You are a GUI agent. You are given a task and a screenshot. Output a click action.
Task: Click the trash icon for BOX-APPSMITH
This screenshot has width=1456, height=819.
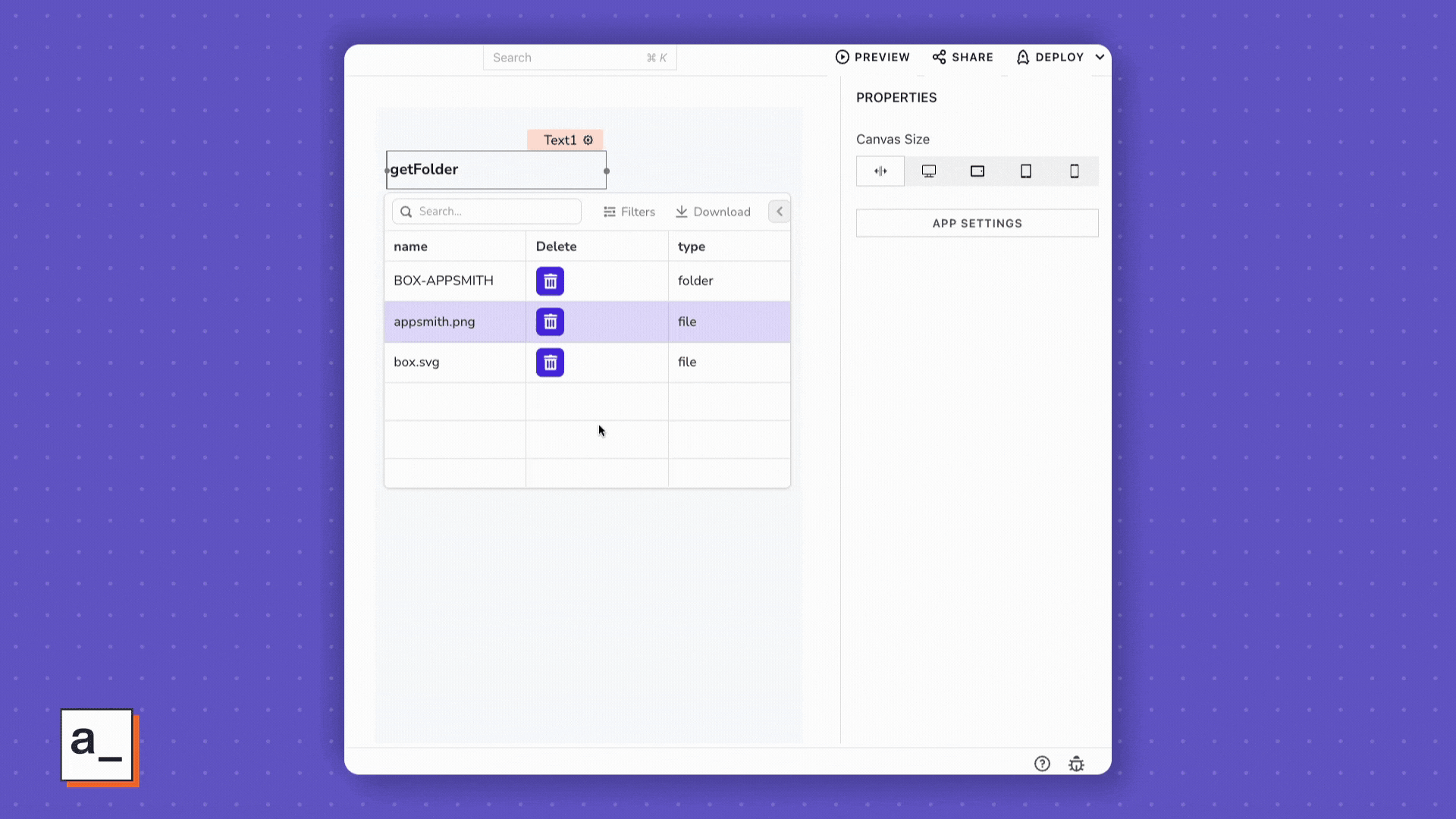(x=550, y=281)
